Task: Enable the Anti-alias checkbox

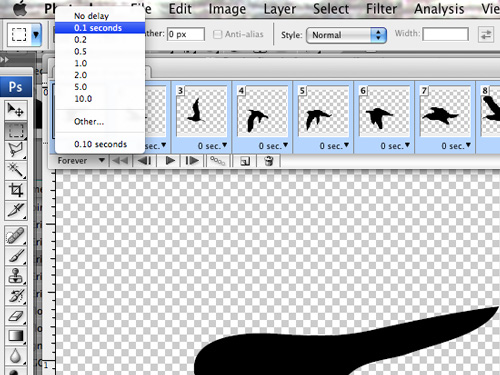Action: 217,34
